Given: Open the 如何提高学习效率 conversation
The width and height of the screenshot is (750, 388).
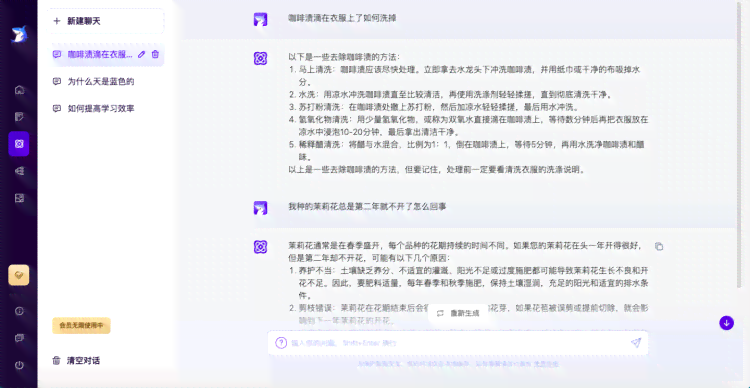Looking at the screenshot, I should (x=101, y=109).
